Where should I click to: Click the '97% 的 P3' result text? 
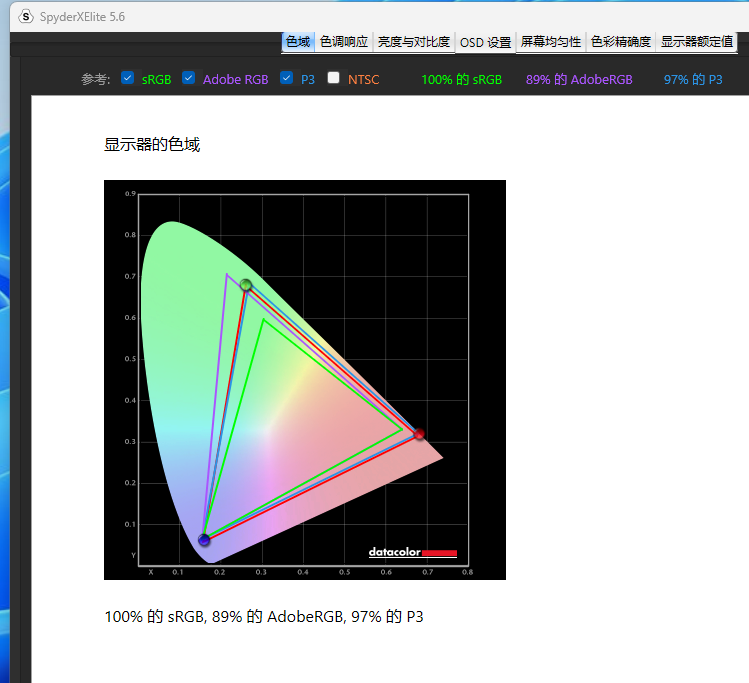[693, 80]
